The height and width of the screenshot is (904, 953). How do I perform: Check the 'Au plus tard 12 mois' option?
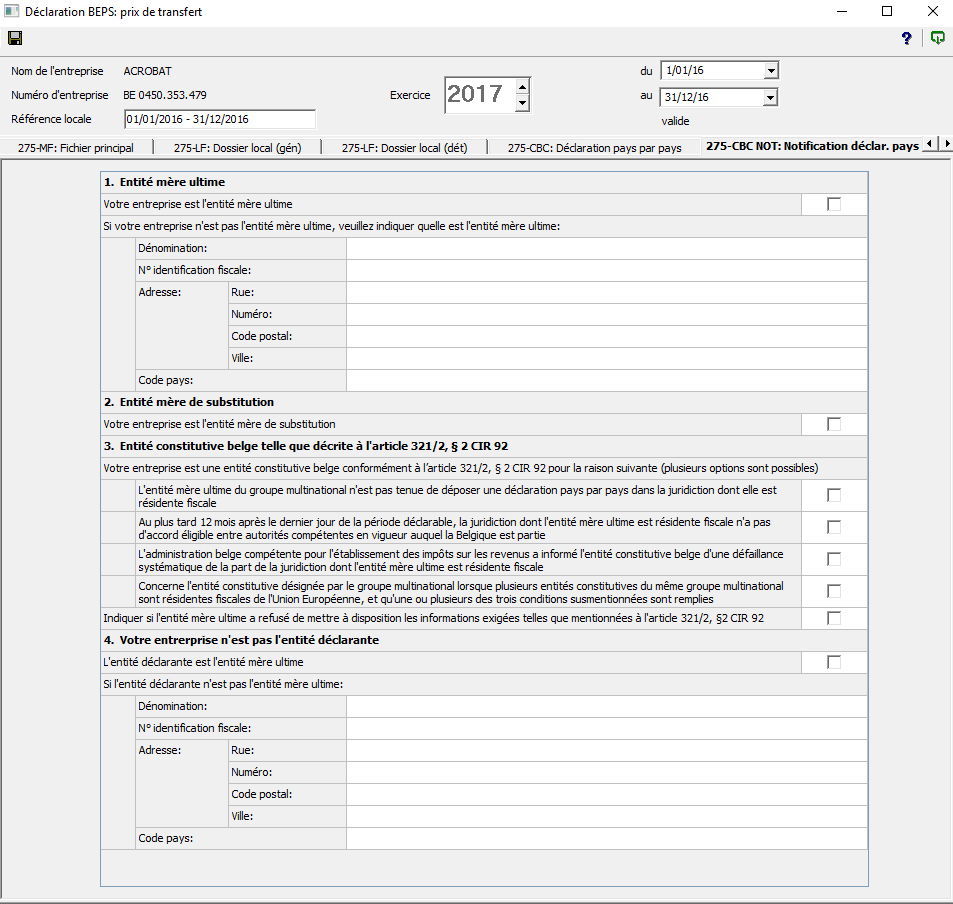pyautogui.click(x=834, y=527)
